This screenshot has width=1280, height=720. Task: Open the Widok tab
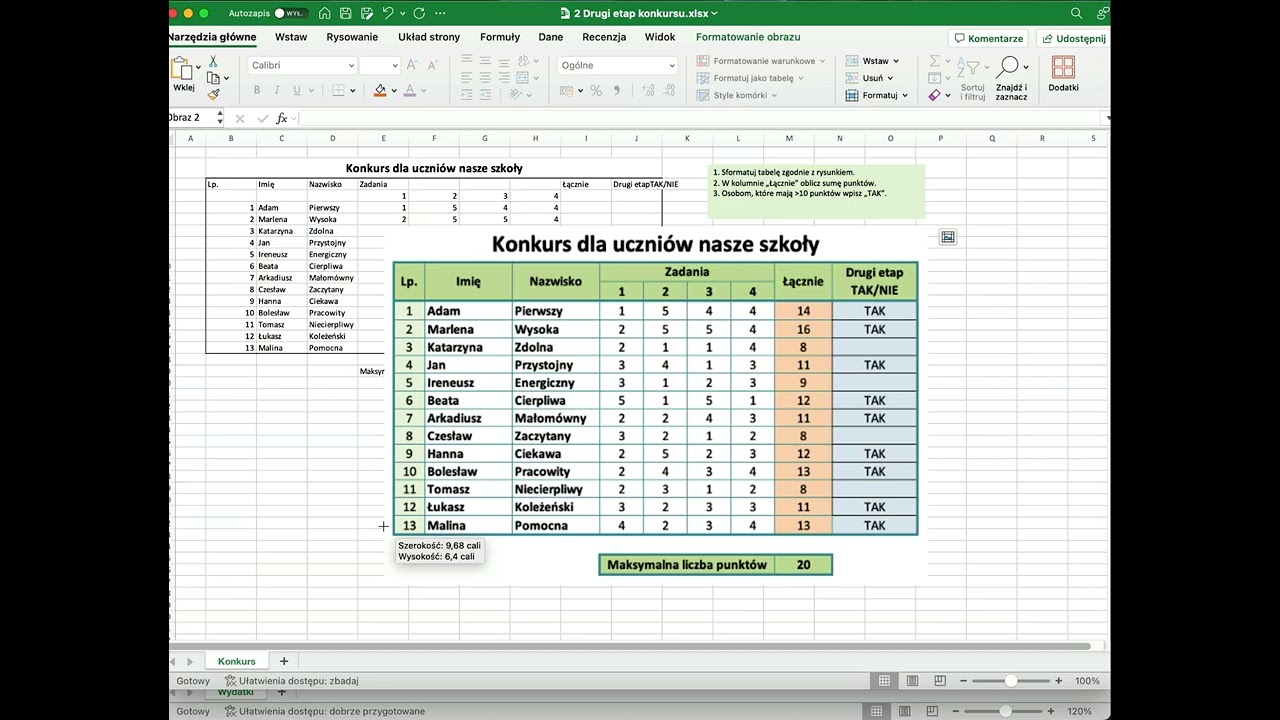[x=660, y=37]
